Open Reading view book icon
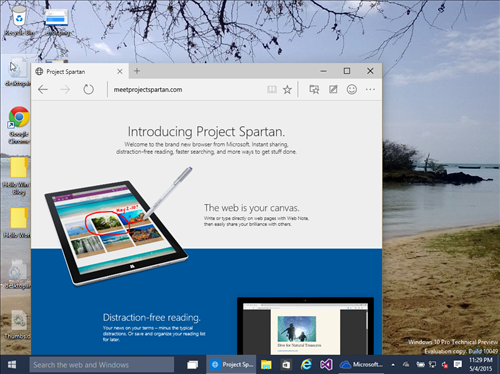 pyautogui.click(x=272, y=89)
